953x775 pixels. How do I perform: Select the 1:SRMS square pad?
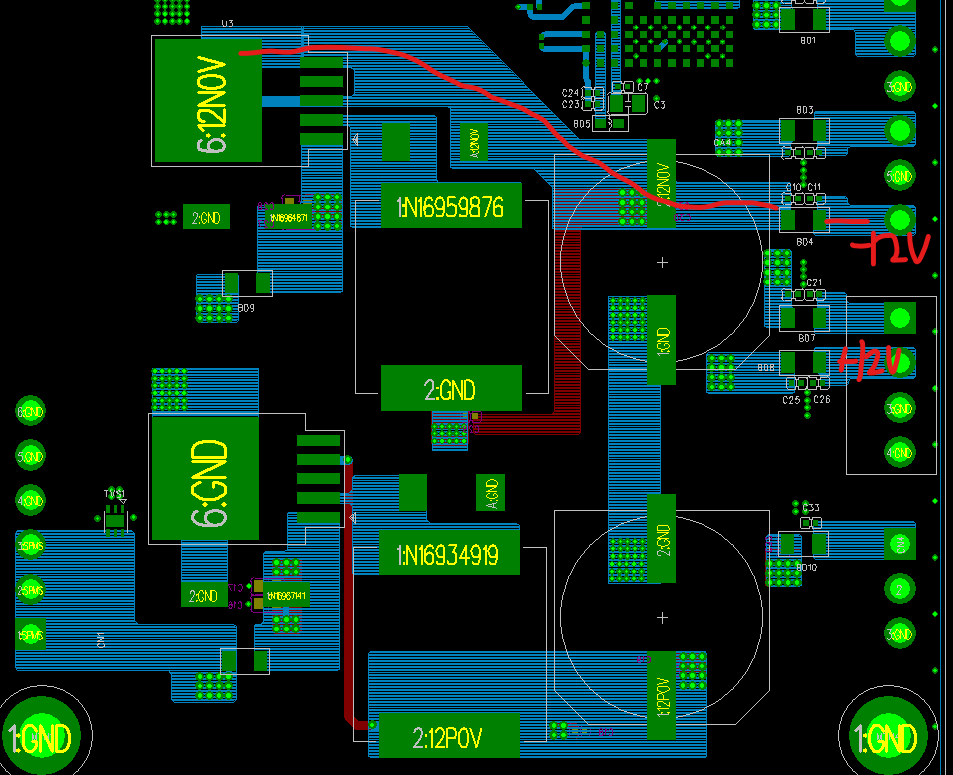pos(30,635)
